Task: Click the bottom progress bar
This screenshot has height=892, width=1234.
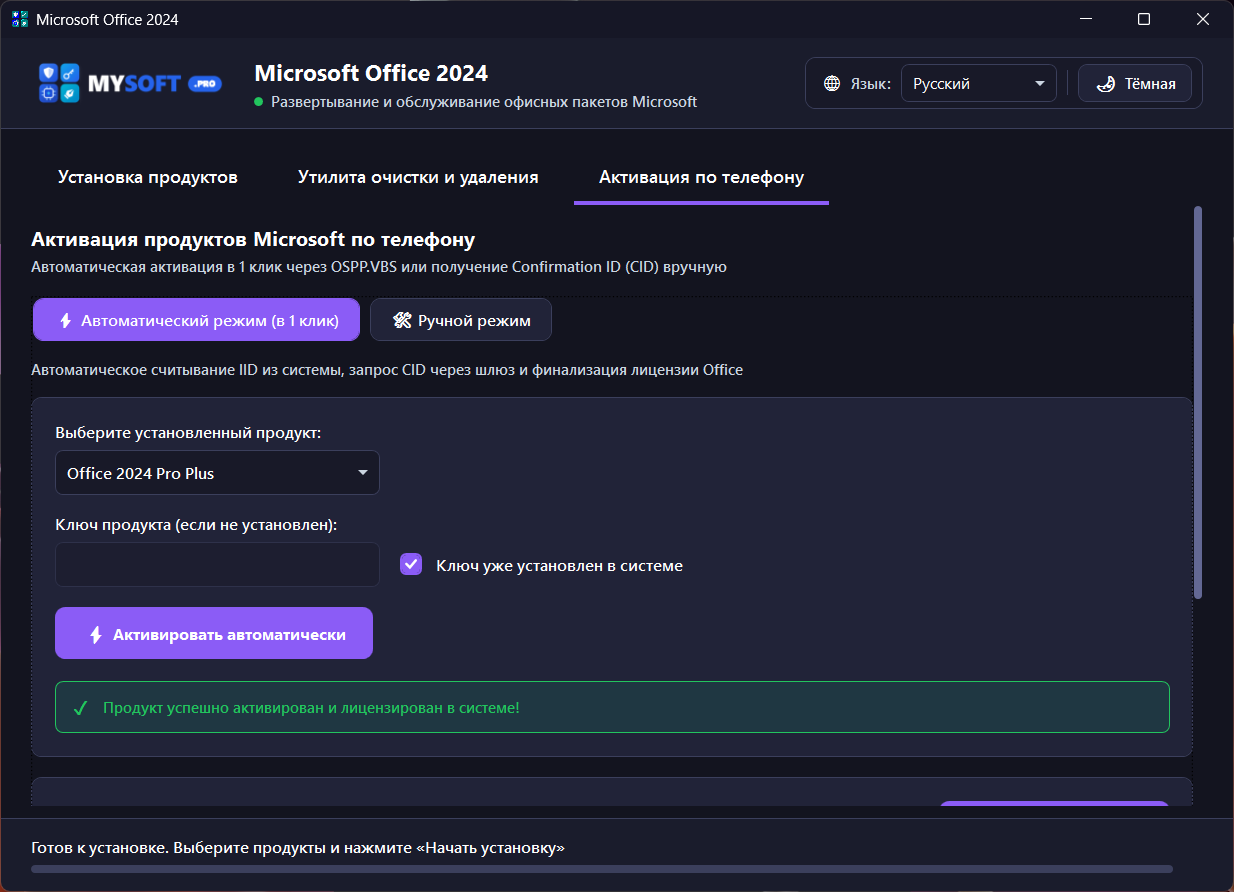Action: [x=602, y=869]
